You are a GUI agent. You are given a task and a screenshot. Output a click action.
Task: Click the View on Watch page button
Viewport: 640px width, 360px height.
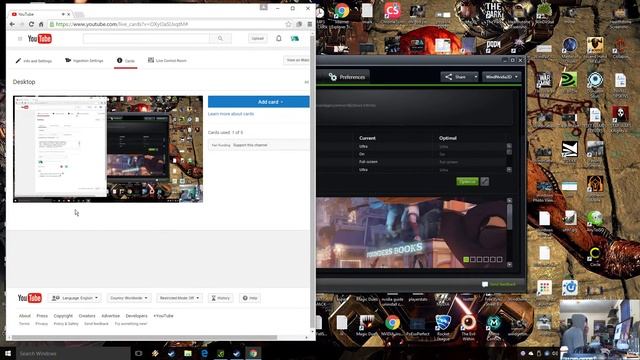pos(297,60)
